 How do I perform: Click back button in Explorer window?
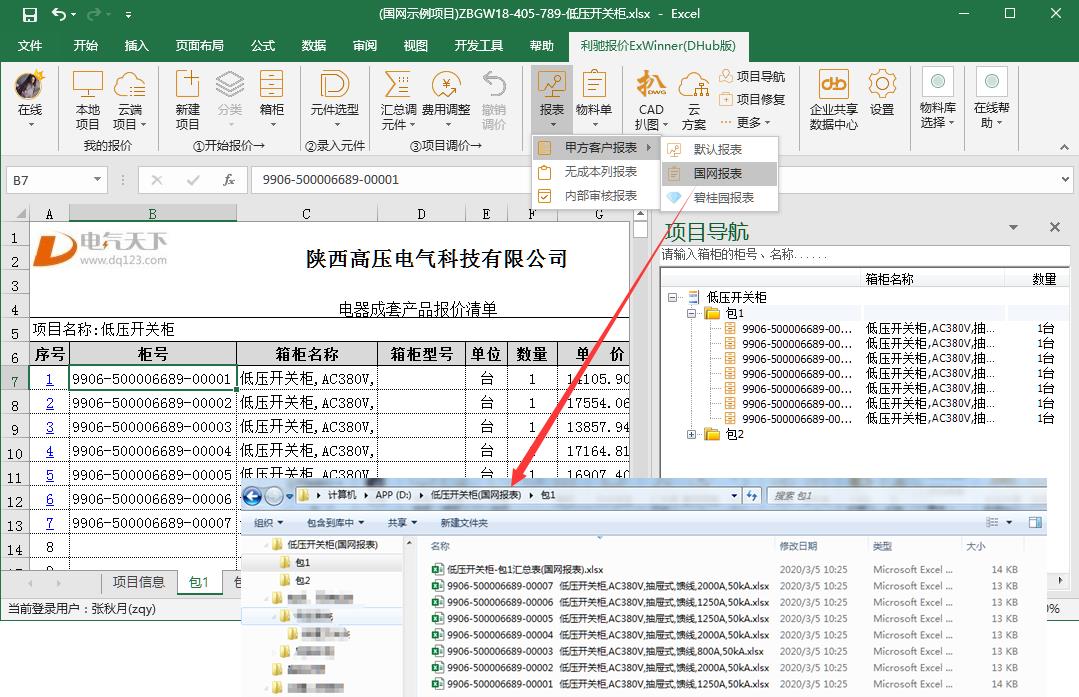(x=253, y=495)
